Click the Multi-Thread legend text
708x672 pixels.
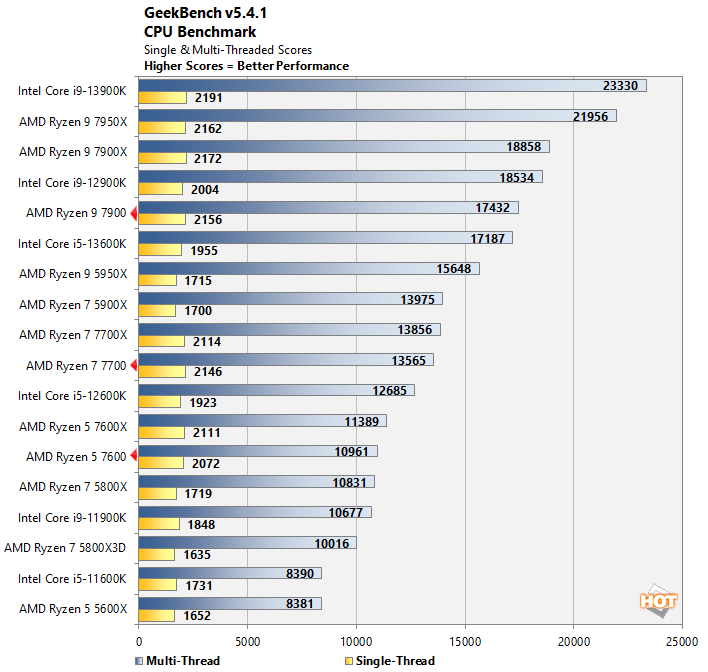coord(183,661)
